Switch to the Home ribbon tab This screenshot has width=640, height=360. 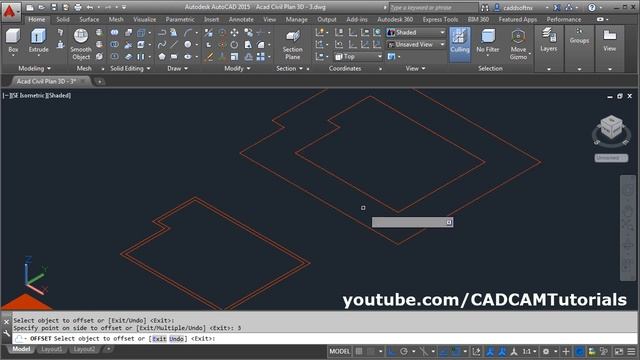pos(37,19)
